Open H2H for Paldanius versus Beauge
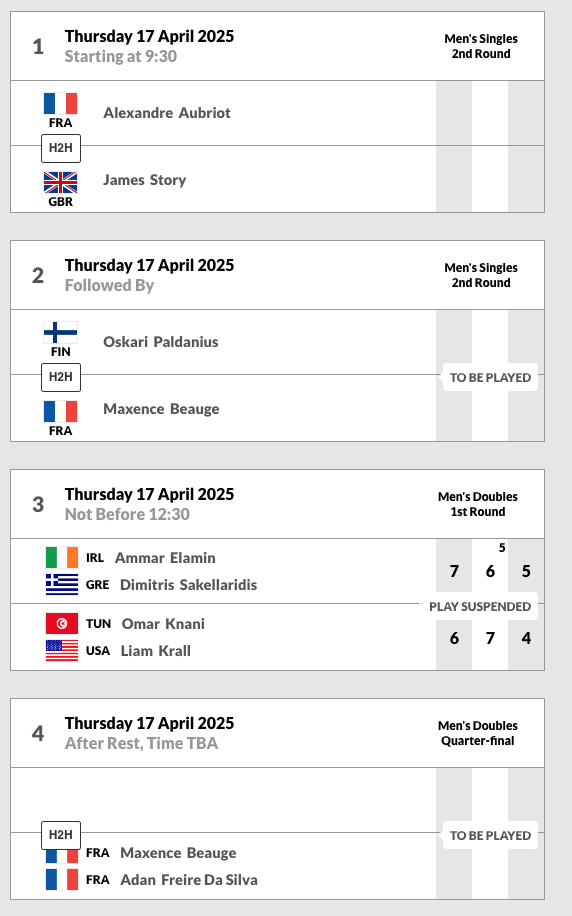This screenshot has height=916, width=572. pyautogui.click(x=61, y=377)
